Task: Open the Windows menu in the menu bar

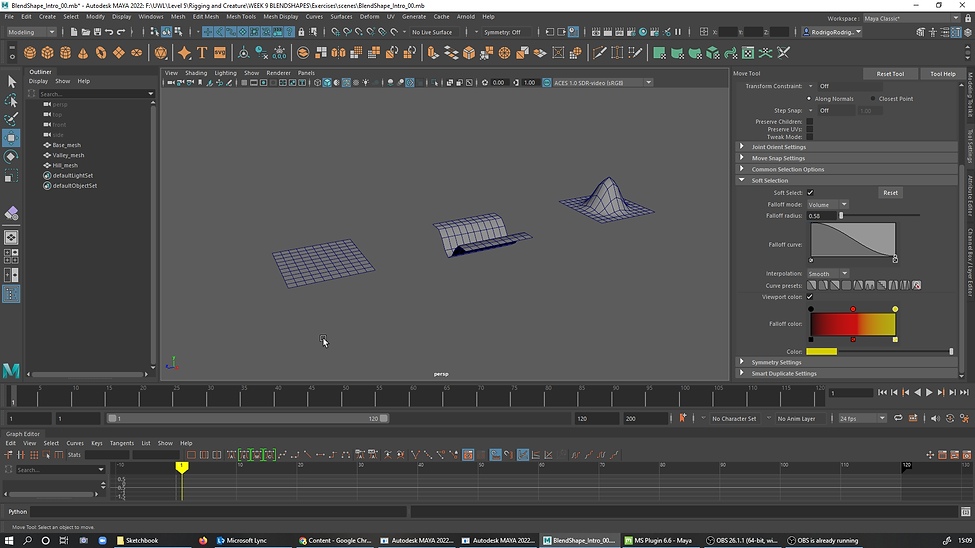Action: 150,17
